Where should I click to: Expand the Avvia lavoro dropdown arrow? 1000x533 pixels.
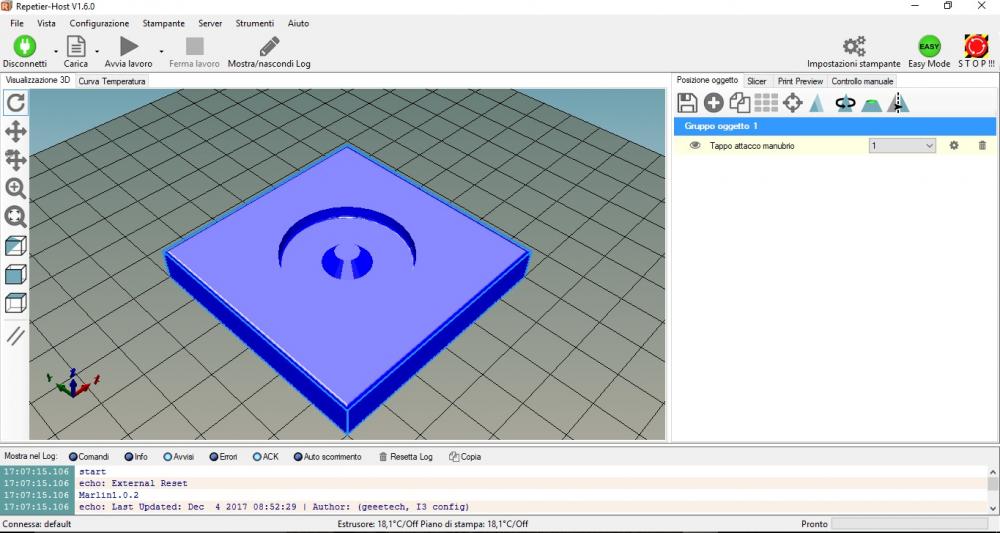point(160,48)
